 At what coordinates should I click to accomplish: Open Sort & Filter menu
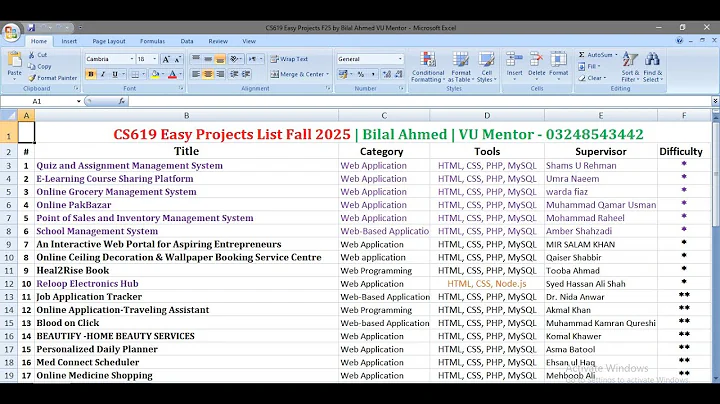coord(630,67)
